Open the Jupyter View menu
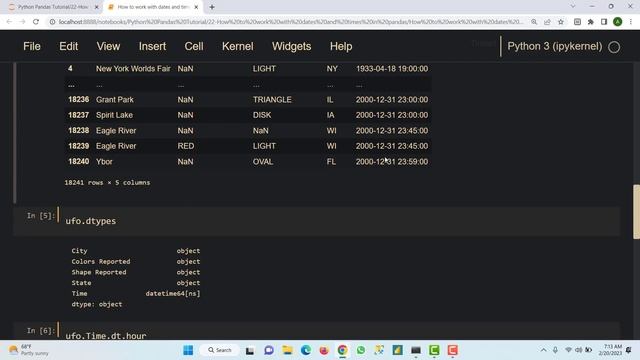The height and width of the screenshot is (360, 640). [108, 46]
